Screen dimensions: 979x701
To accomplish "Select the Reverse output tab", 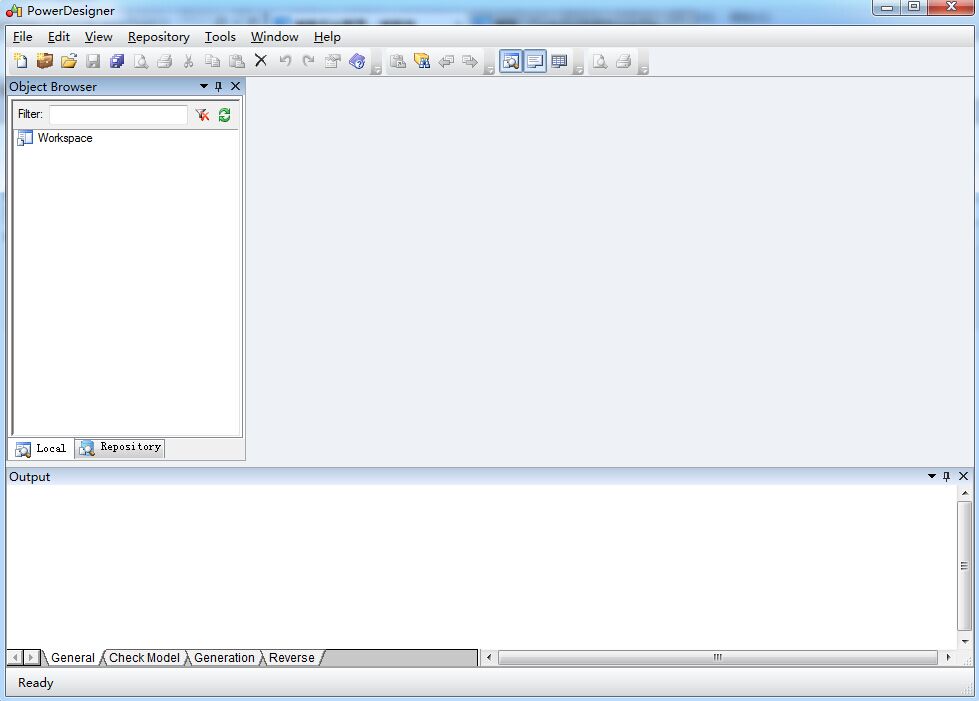I will (x=292, y=658).
